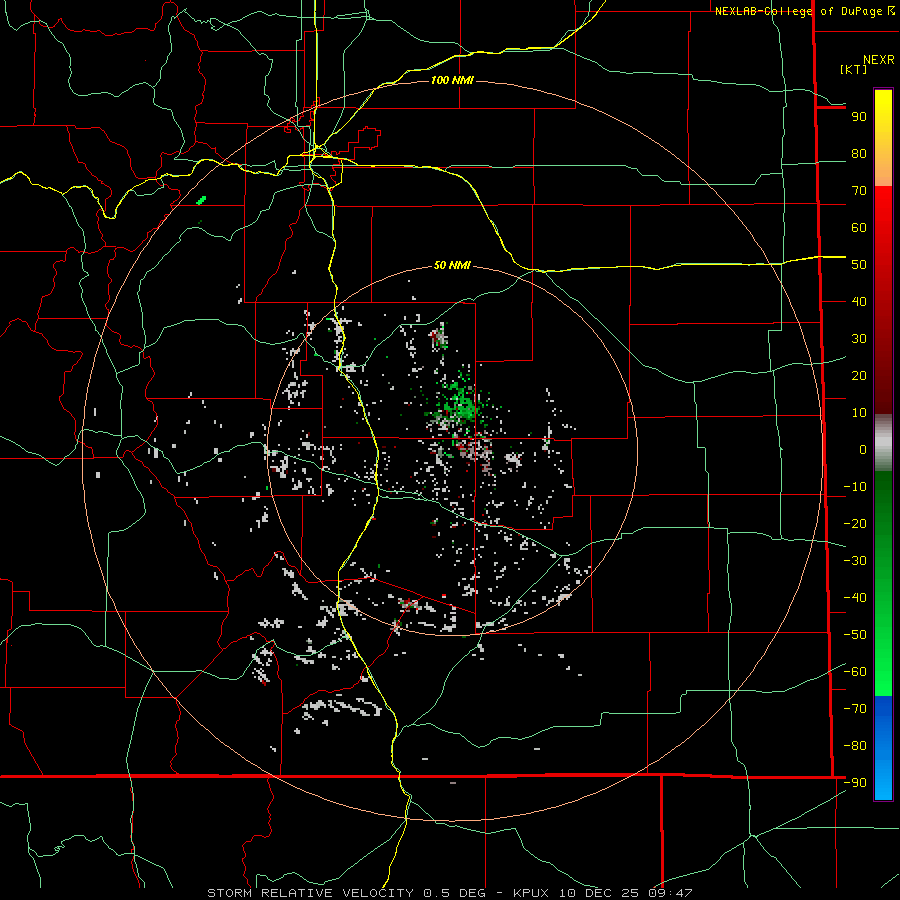Click the -70 tick label on velocity scale
The width and height of the screenshot is (900, 900).
[x=855, y=709]
